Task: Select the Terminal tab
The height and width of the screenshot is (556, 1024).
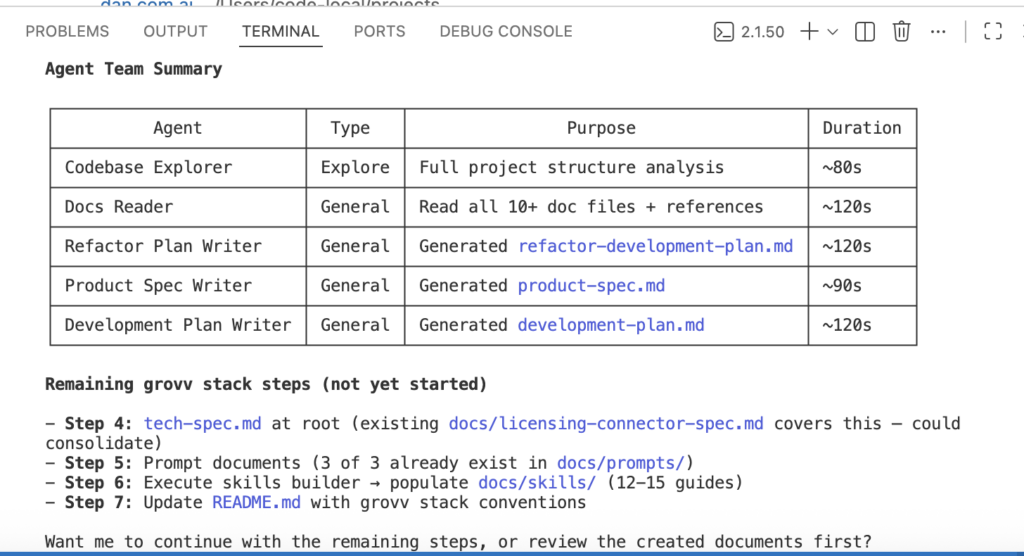Action: (280, 31)
